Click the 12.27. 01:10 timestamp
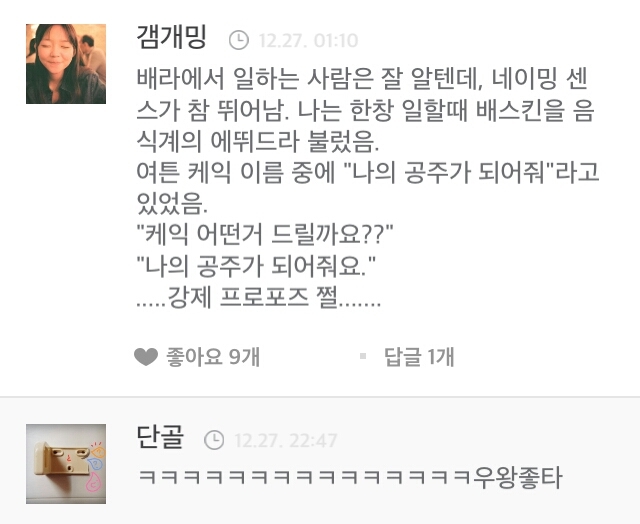The image size is (640, 524). [x=308, y=40]
